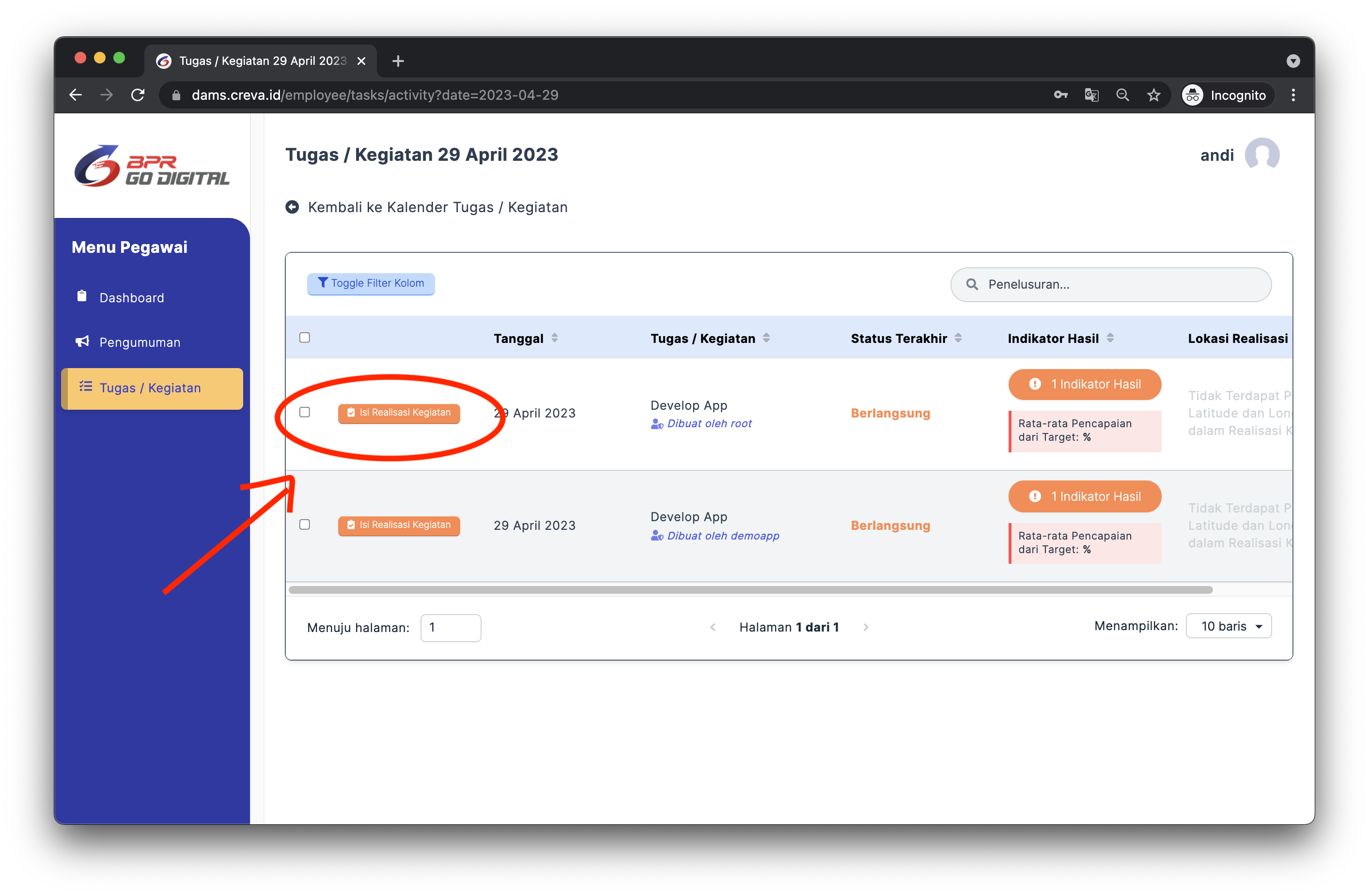
Task: Click the next page navigation arrow
Action: [x=867, y=628]
